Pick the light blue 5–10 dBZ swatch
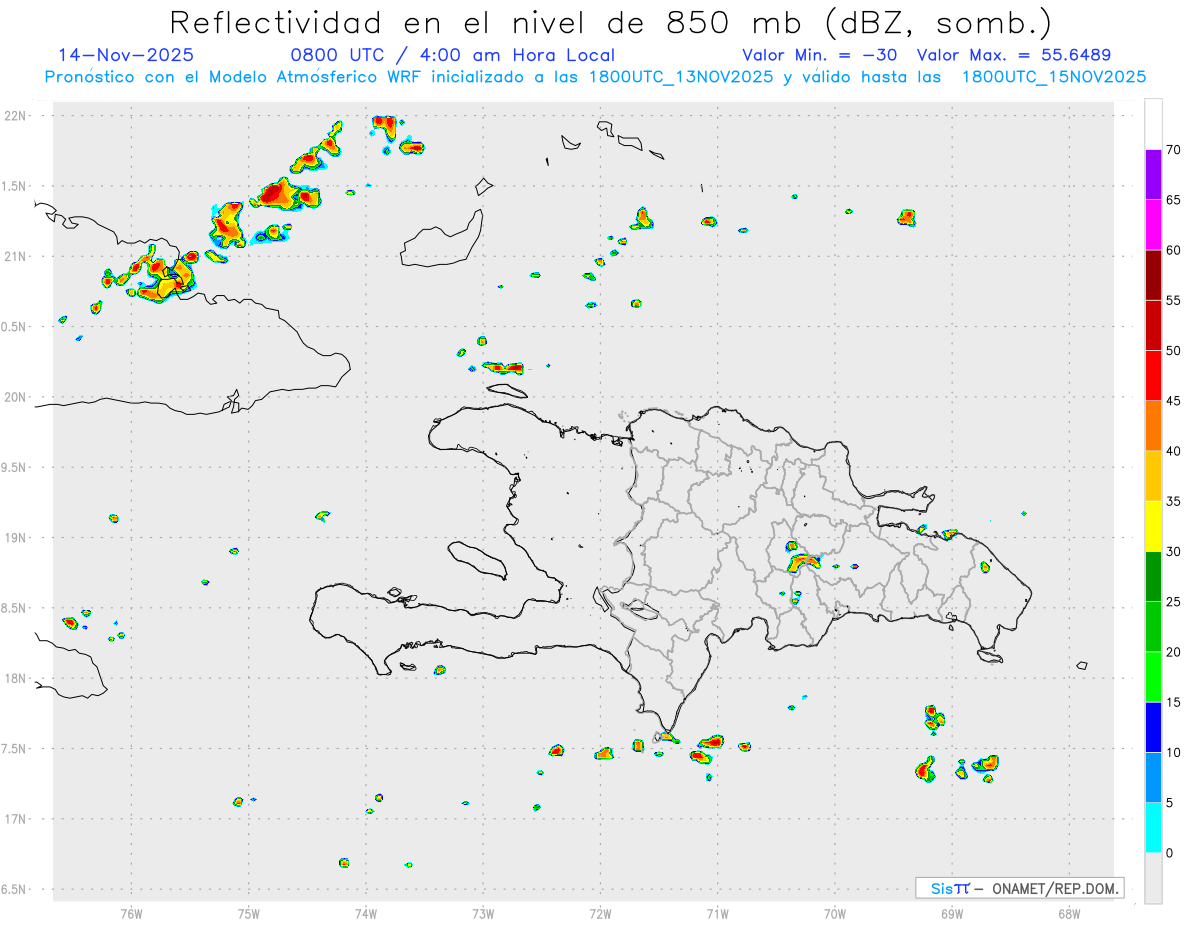This screenshot has height=927, width=1200. click(1153, 777)
